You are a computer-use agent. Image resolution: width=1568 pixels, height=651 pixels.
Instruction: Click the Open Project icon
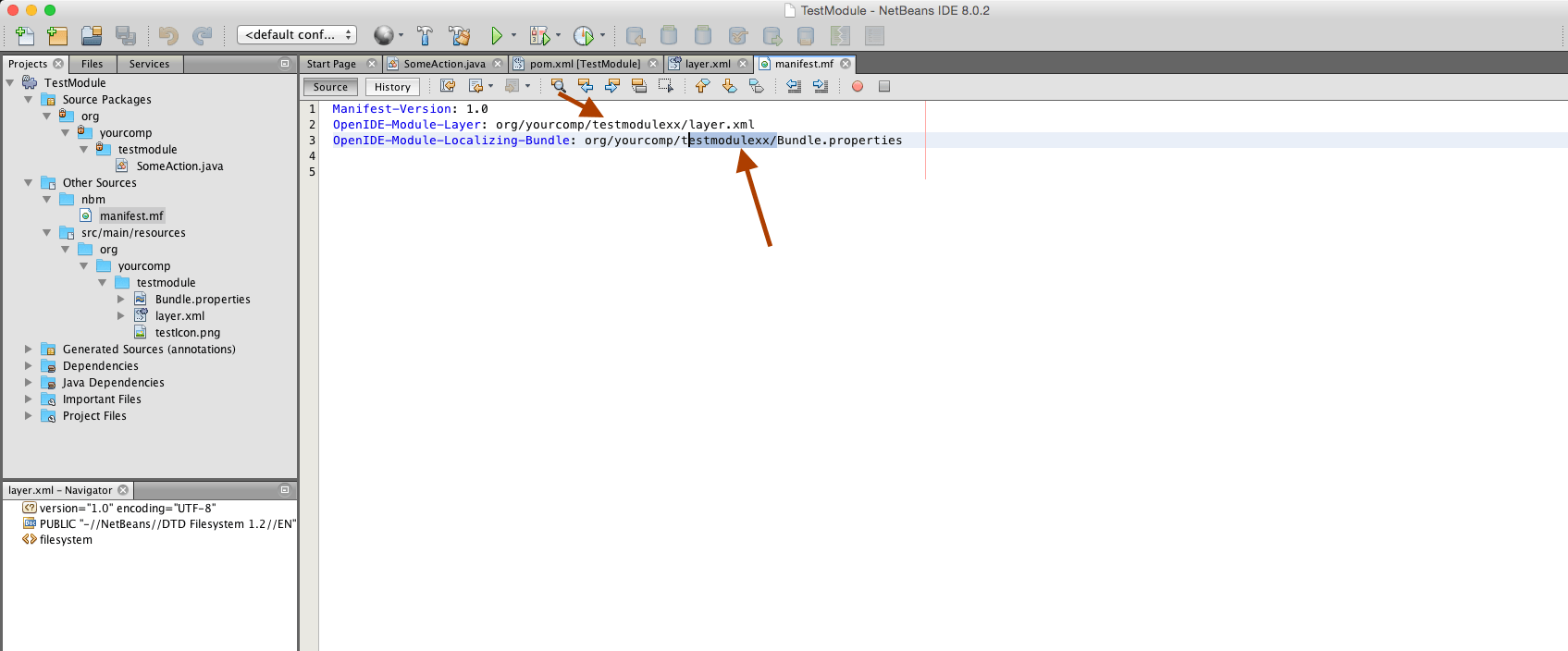92,36
